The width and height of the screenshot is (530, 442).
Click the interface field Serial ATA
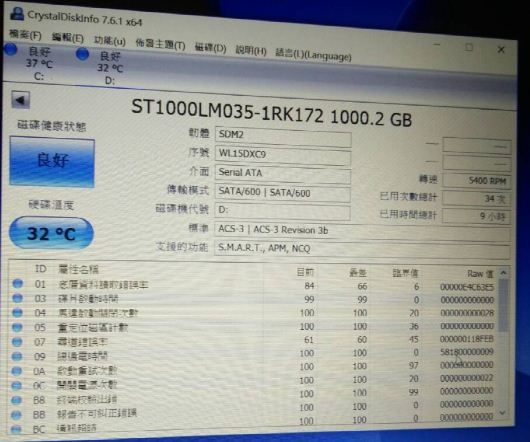click(283, 174)
